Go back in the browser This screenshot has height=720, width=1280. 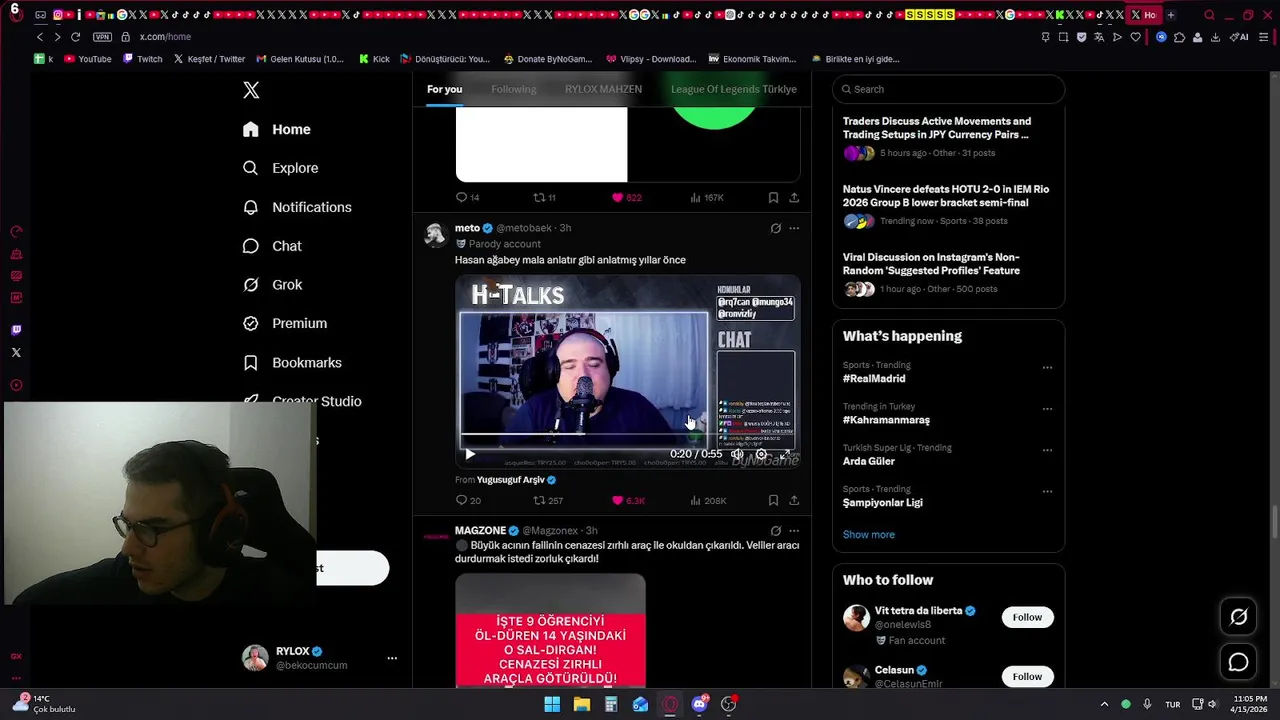(40, 37)
